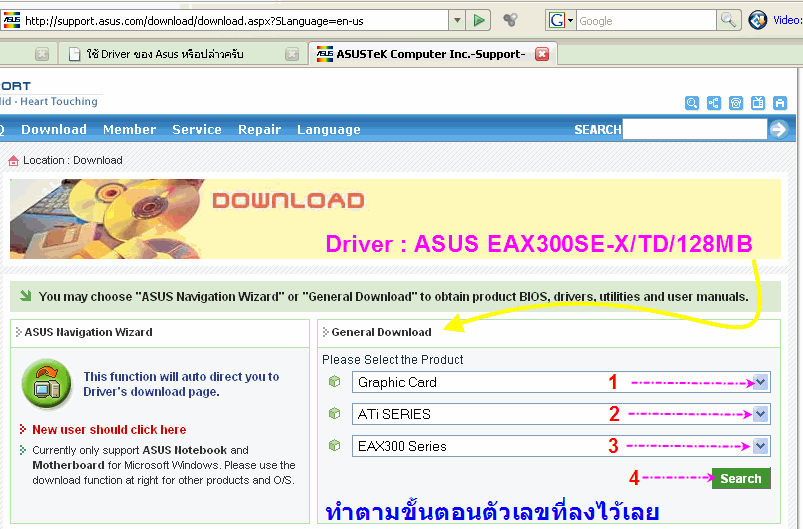Open the Graphic Card product type dropdown

[561, 383]
